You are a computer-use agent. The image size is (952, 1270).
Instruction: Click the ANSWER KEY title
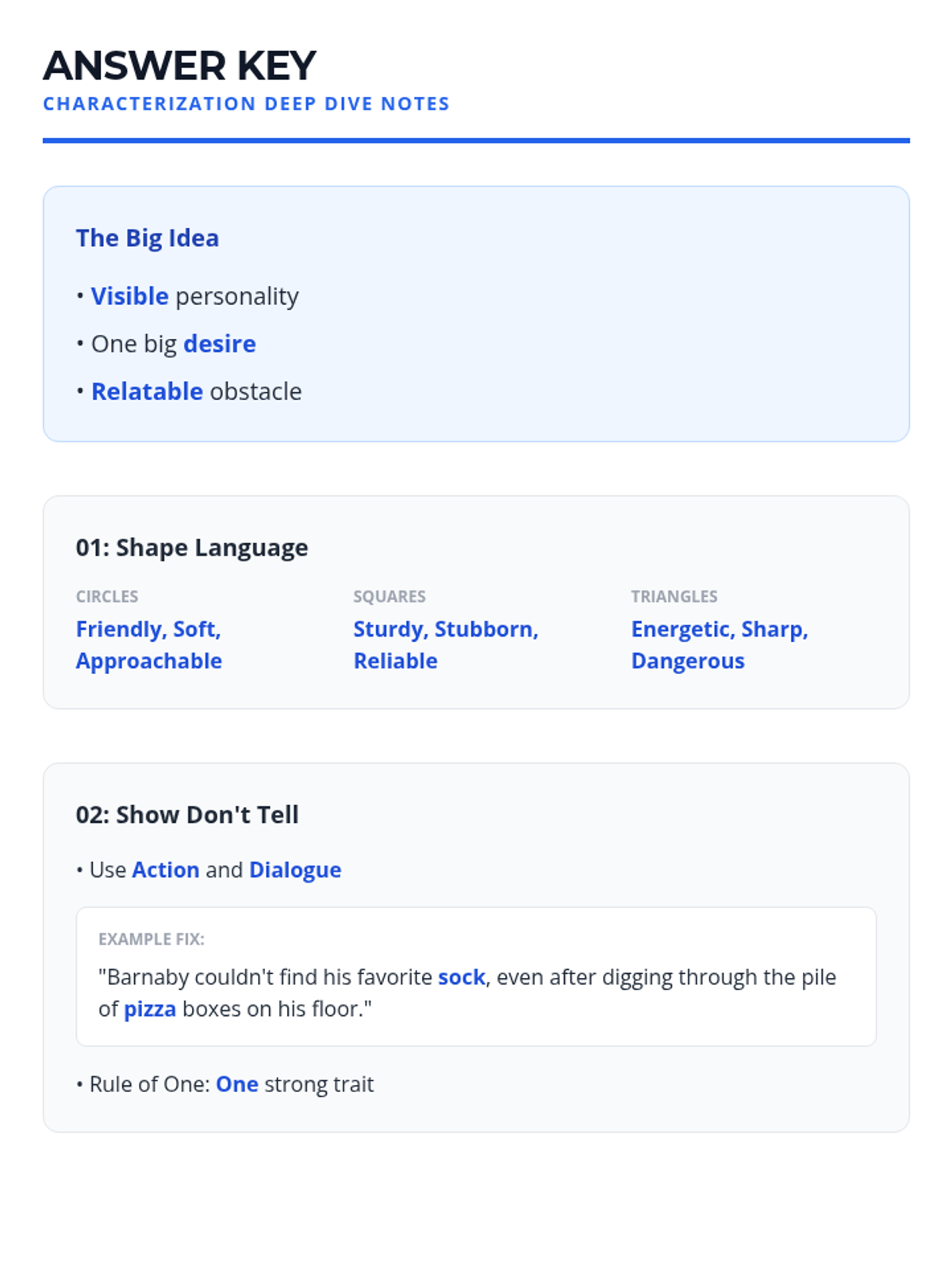[180, 66]
